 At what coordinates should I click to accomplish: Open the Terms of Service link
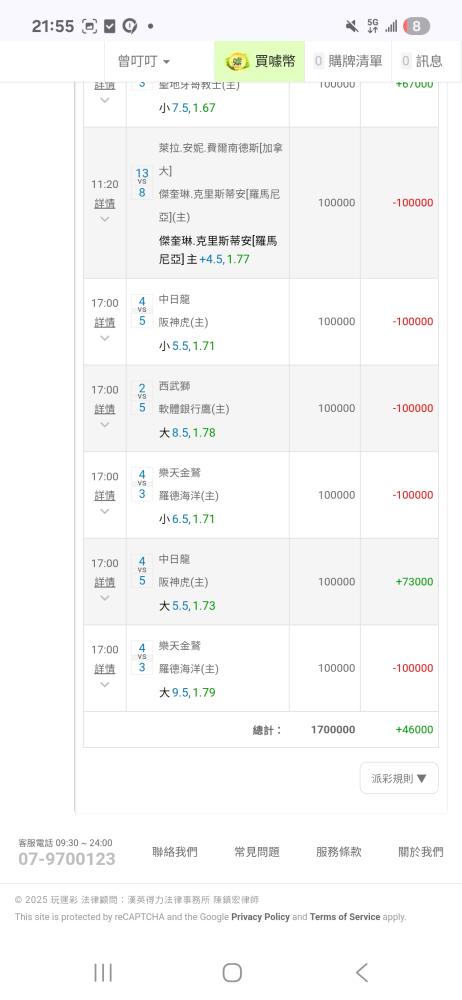tap(345, 916)
